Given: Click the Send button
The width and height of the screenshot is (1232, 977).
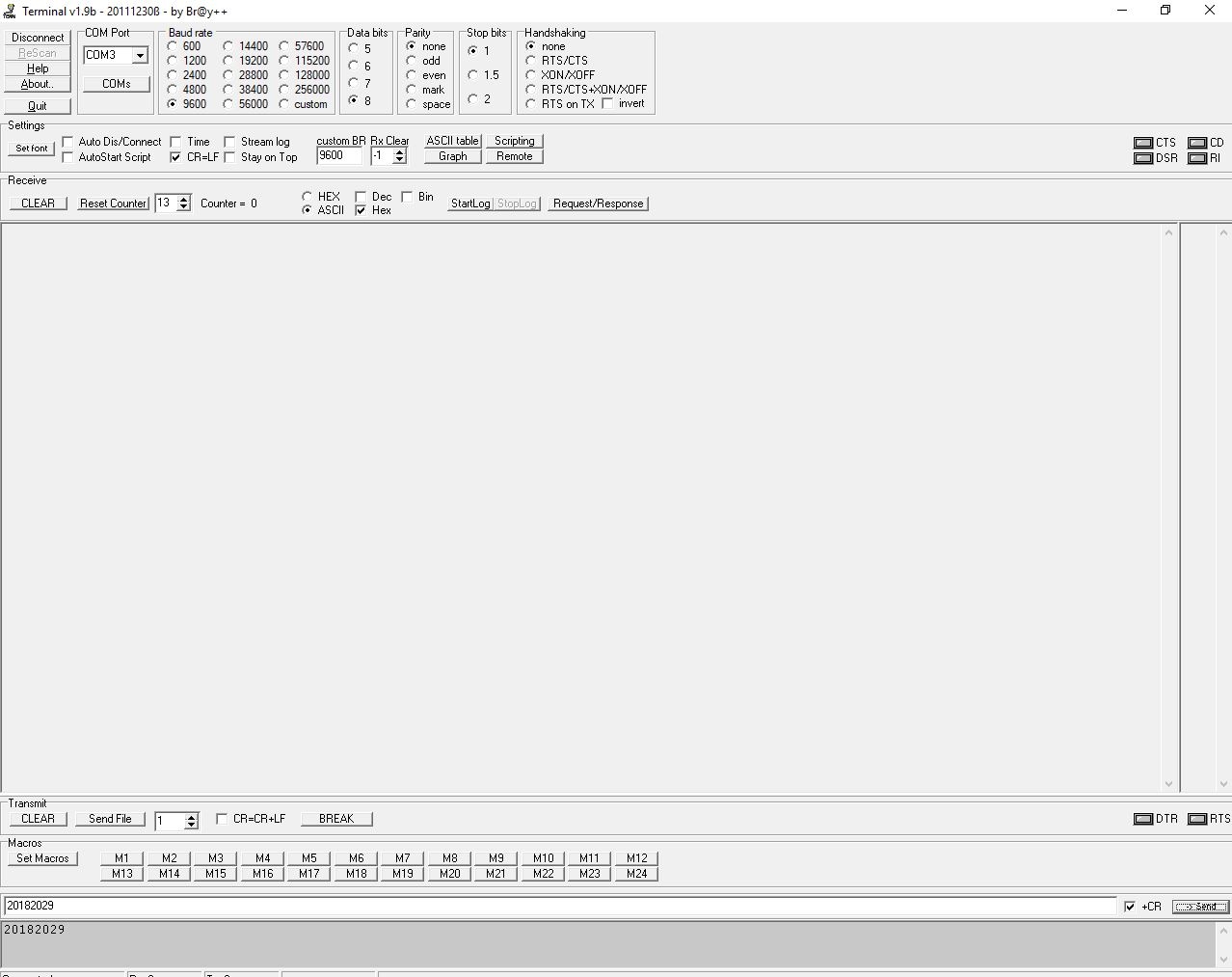Looking at the screenshot, I should (x=1201, y=907).
